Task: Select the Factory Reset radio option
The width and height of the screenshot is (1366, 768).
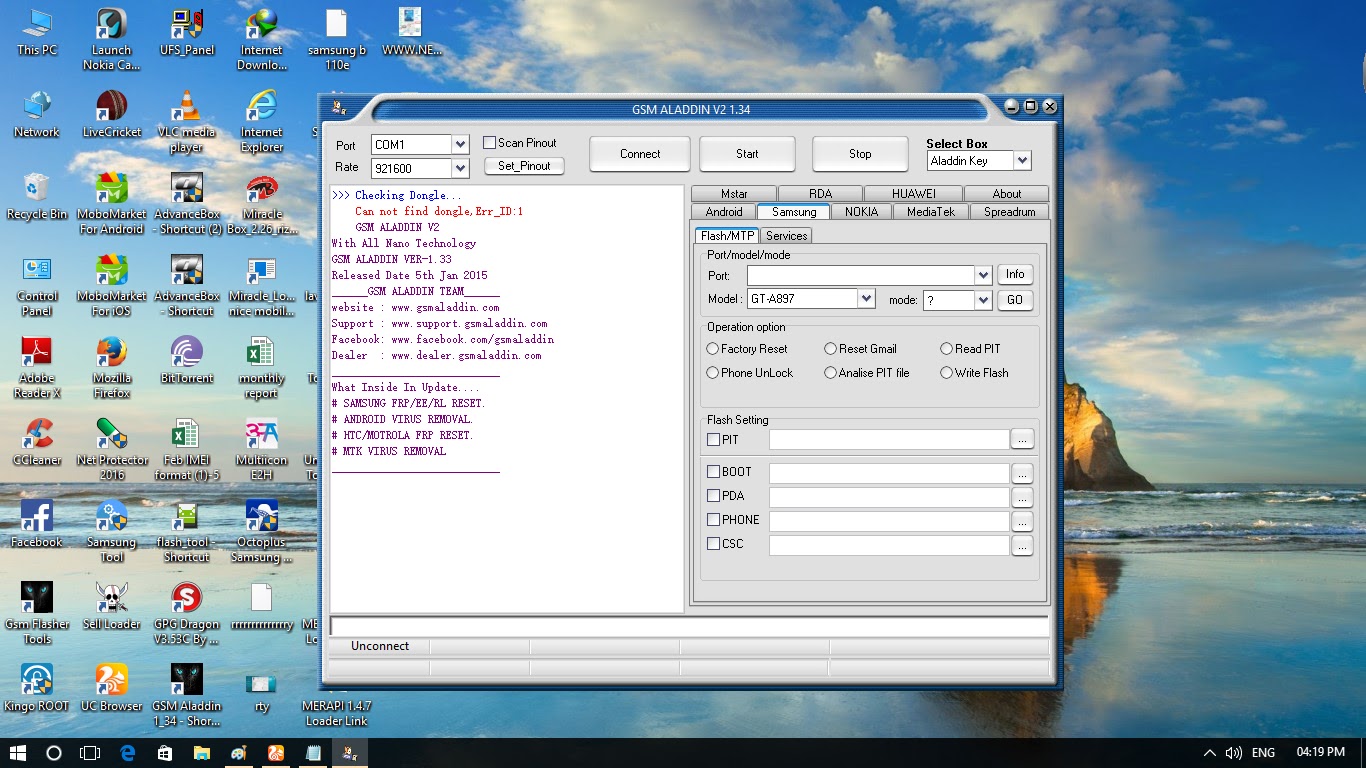Action: coord(713,349)
